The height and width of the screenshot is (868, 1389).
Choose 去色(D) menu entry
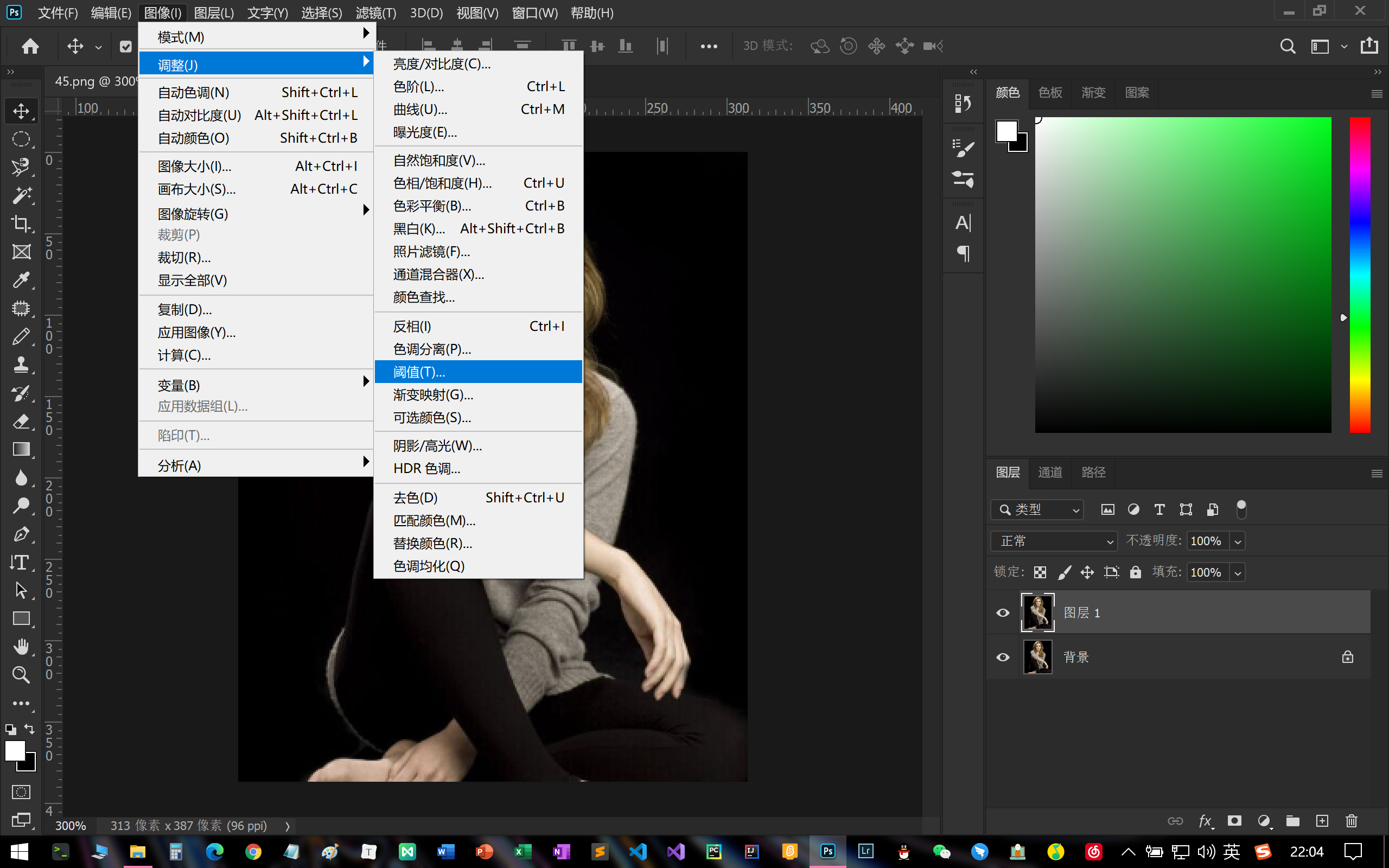(478, 497)
